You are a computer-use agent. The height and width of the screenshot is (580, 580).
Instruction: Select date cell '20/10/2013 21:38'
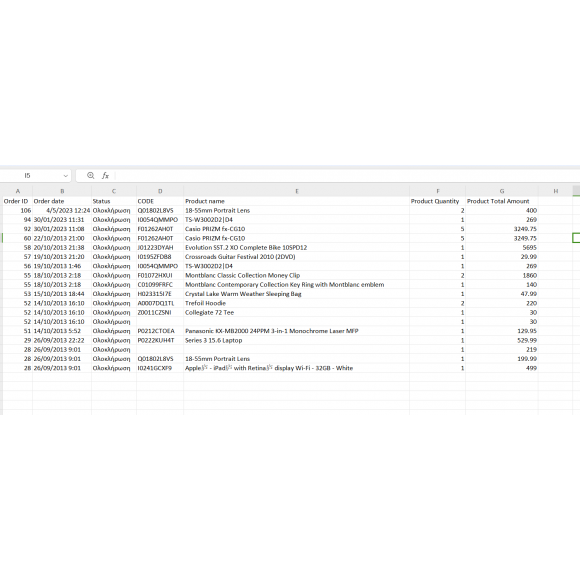62,247
